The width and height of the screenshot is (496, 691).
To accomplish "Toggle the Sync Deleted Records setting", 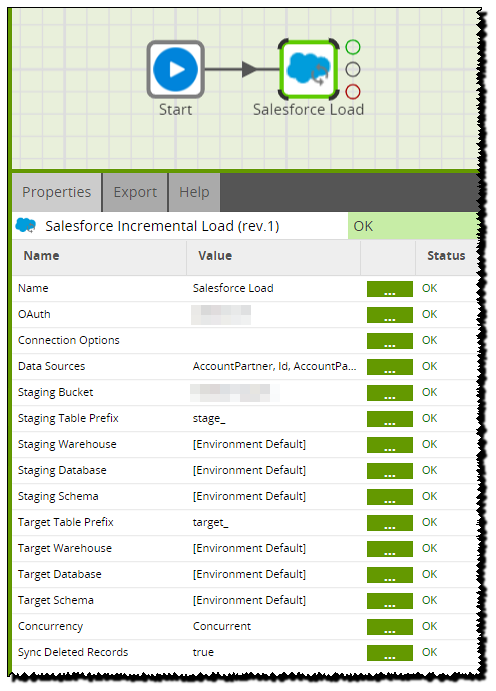I will 390,653.
